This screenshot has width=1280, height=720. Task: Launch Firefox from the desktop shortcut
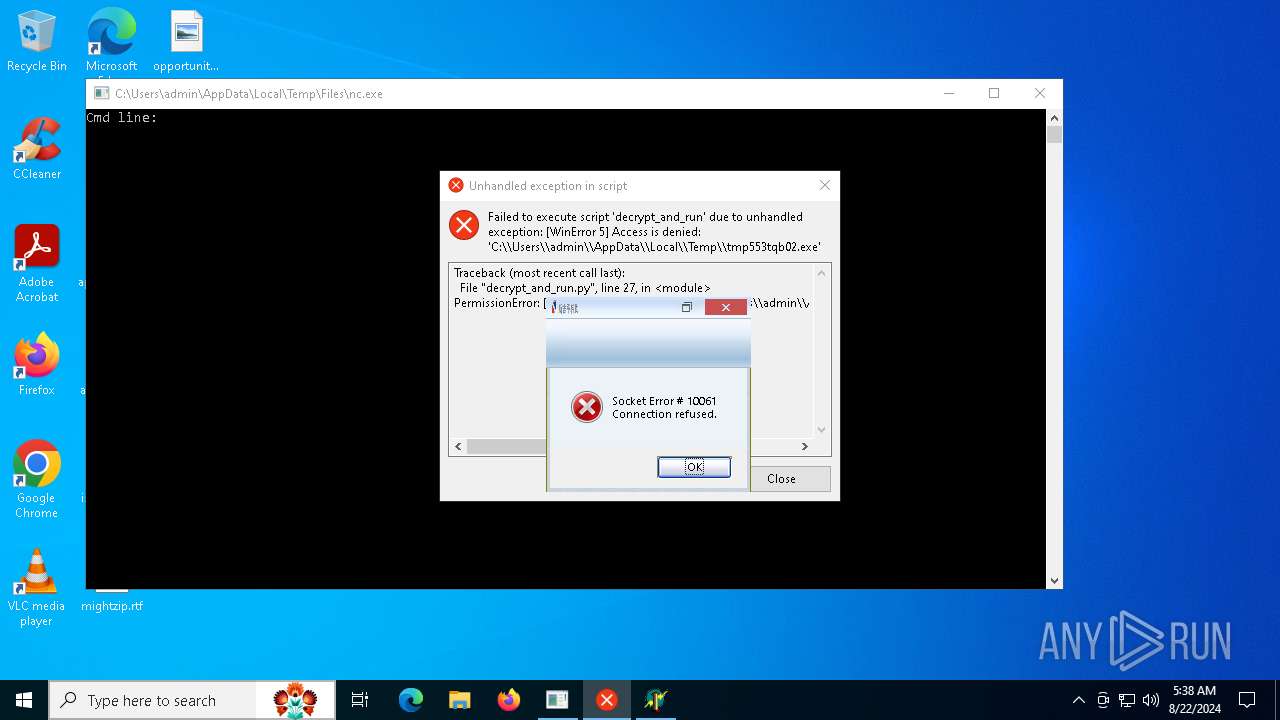click(x=37, y=365)
